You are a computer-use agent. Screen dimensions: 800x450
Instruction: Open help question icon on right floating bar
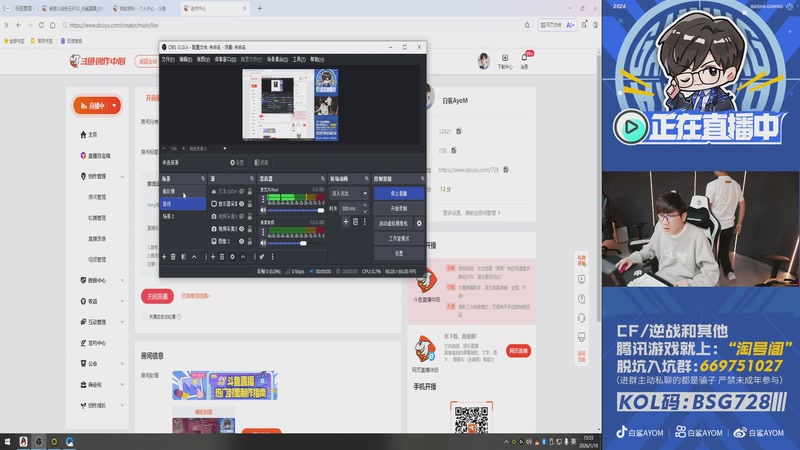(581, 299)
